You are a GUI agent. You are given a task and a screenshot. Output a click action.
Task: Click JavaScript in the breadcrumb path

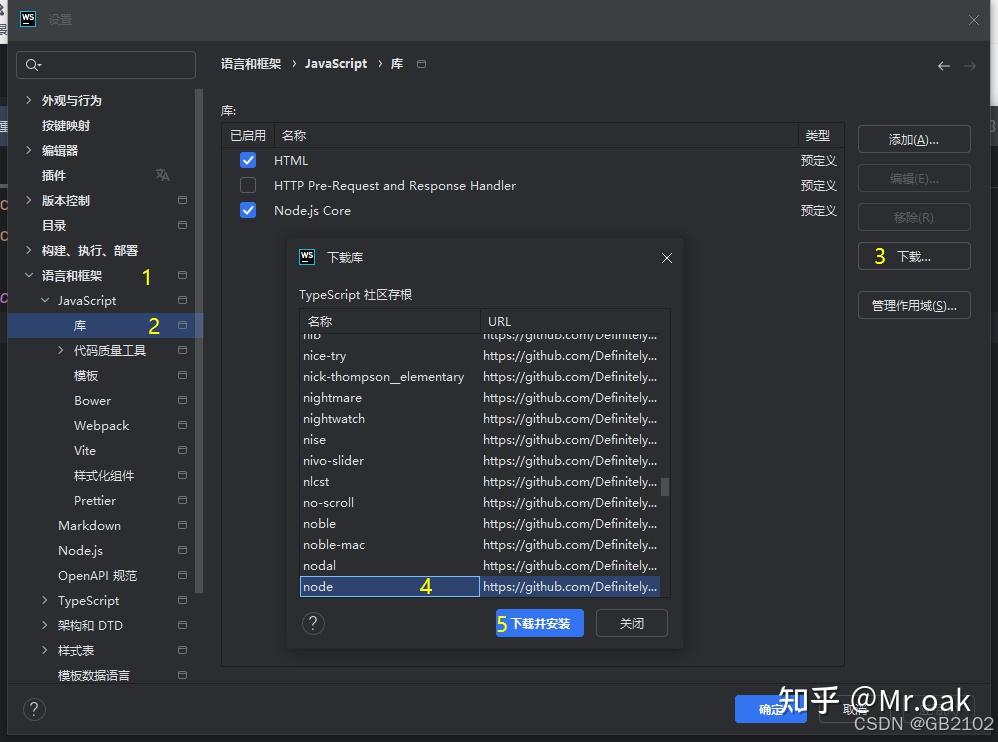(335, 63)
